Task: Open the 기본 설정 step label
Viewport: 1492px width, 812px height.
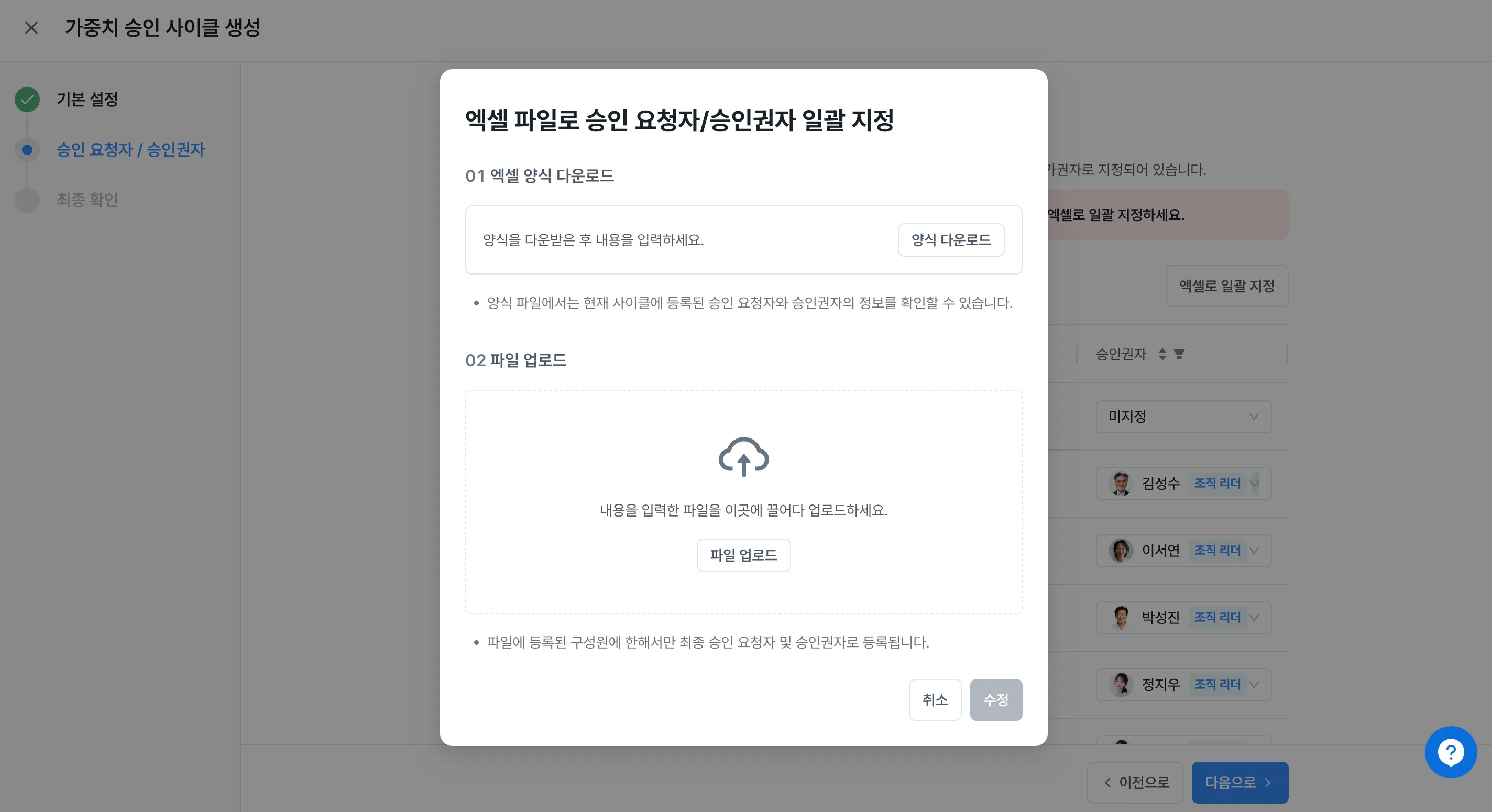Action: point(87,100)
